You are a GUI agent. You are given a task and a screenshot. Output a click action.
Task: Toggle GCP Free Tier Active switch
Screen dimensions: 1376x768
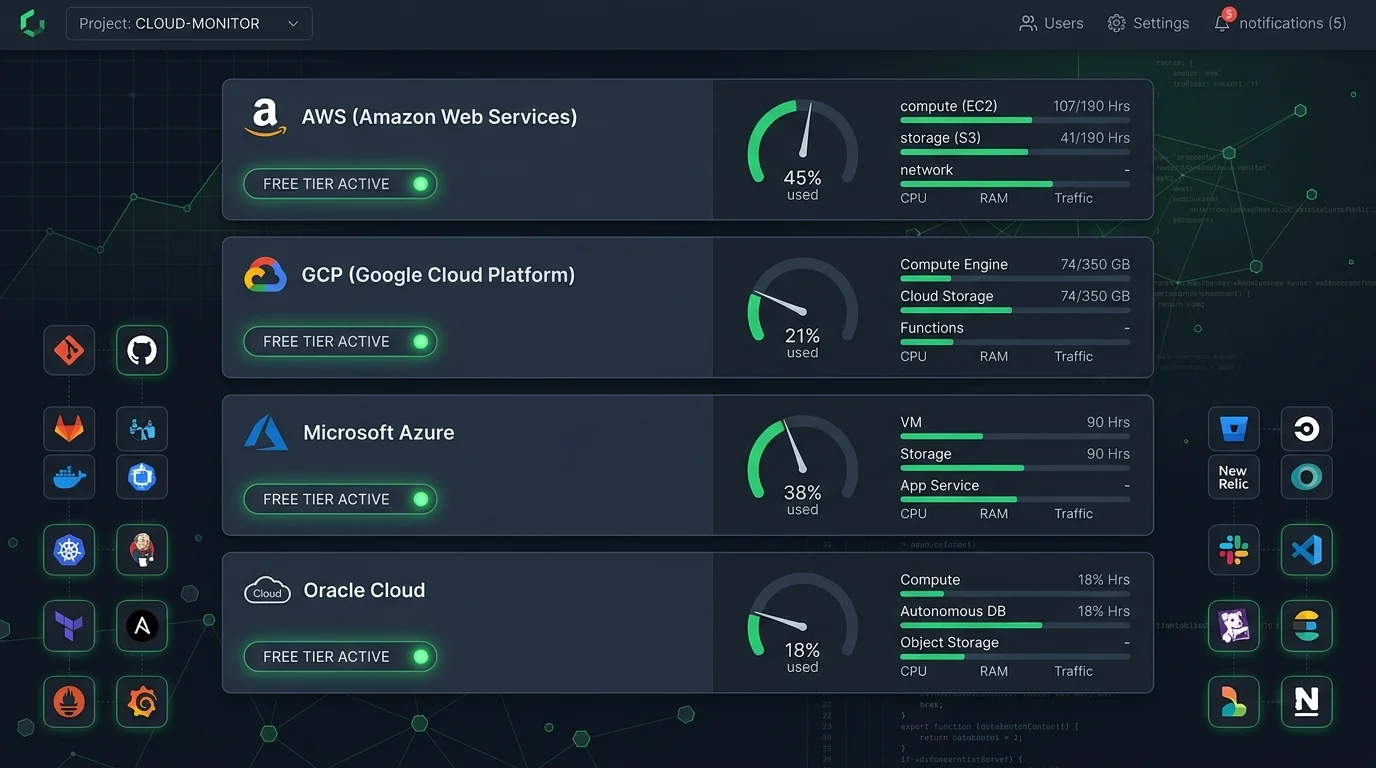click(340, 341)
